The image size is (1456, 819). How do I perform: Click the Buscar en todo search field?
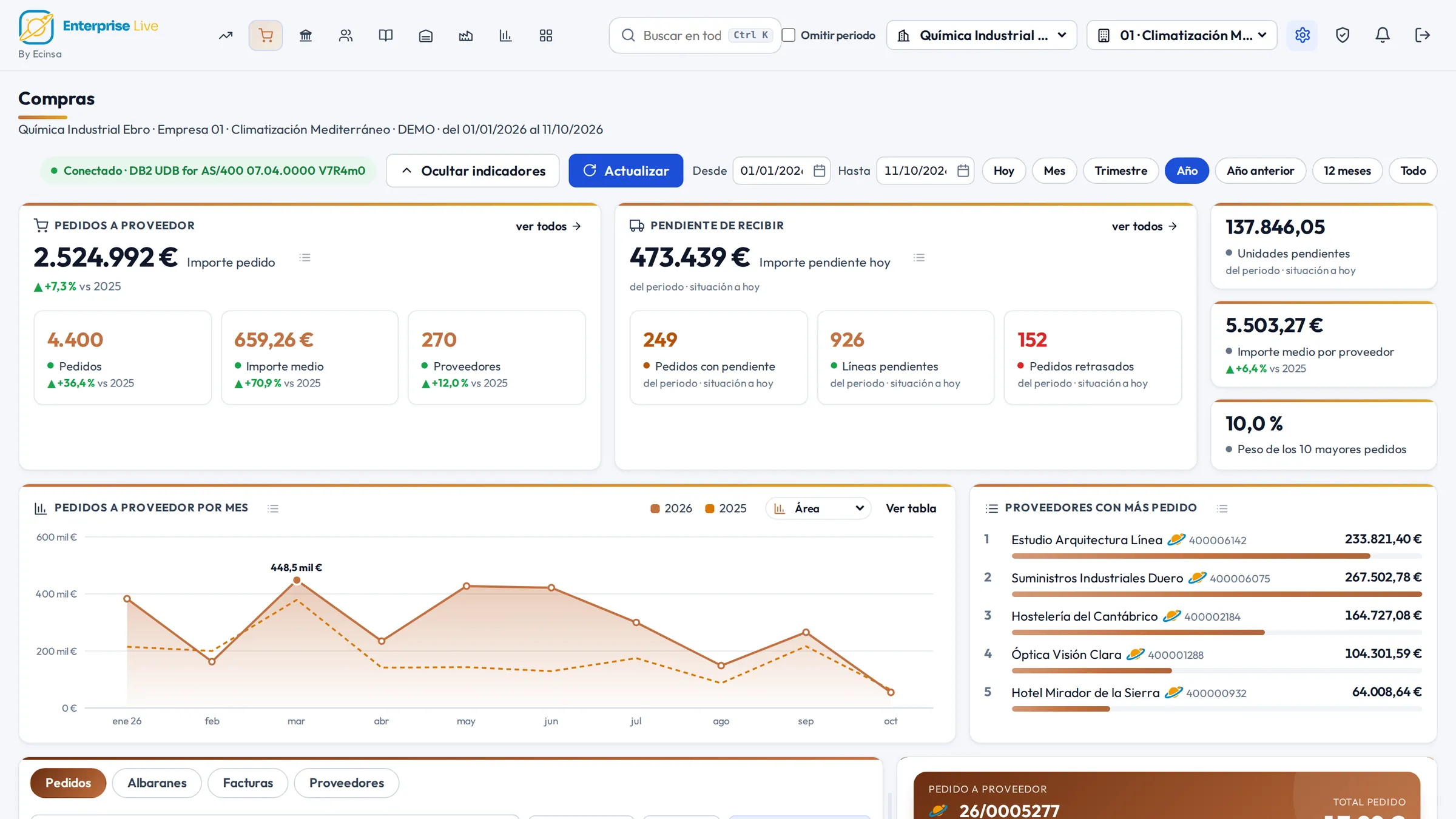[x=695, y=35]
